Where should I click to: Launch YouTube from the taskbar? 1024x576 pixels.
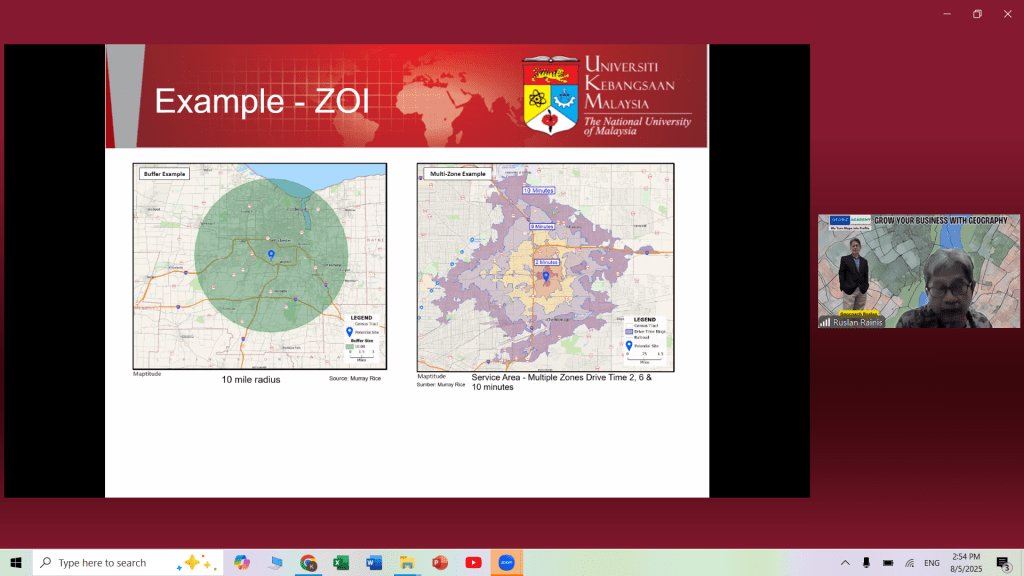point(473,562)
